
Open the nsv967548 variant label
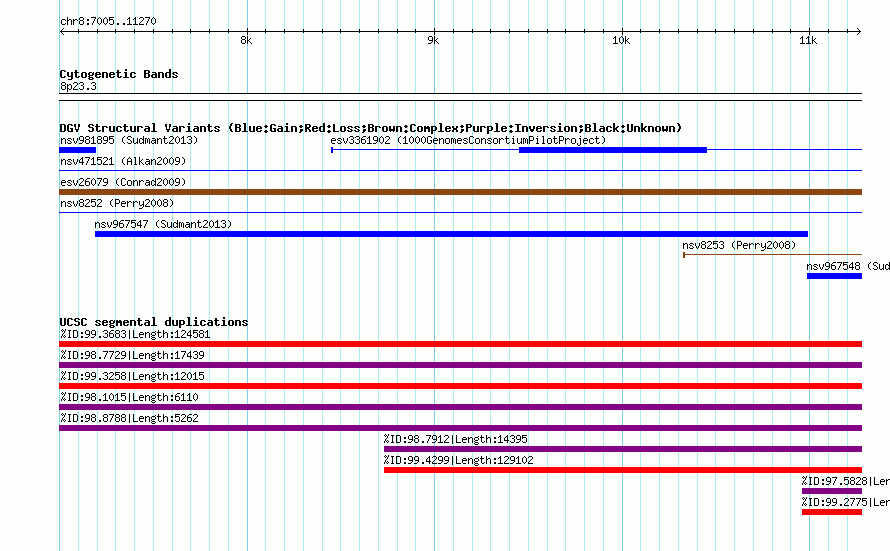click(x=848, y=266)
